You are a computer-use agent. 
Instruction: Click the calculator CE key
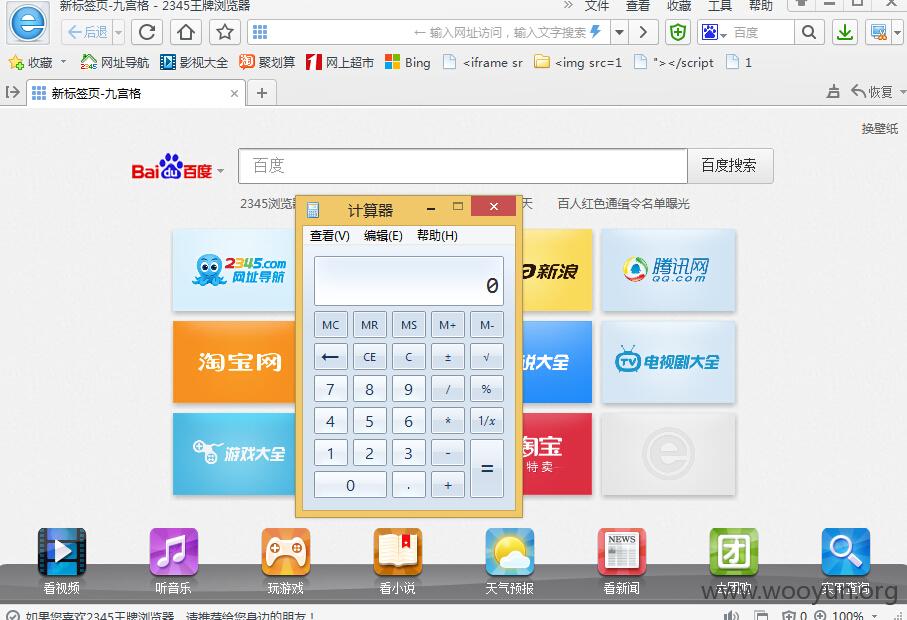(369, 357)
